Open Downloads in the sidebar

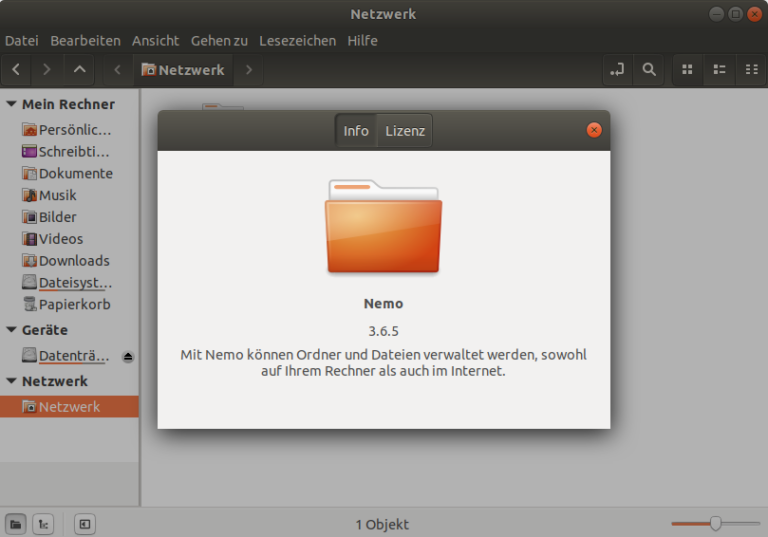[x=69, y=261]
